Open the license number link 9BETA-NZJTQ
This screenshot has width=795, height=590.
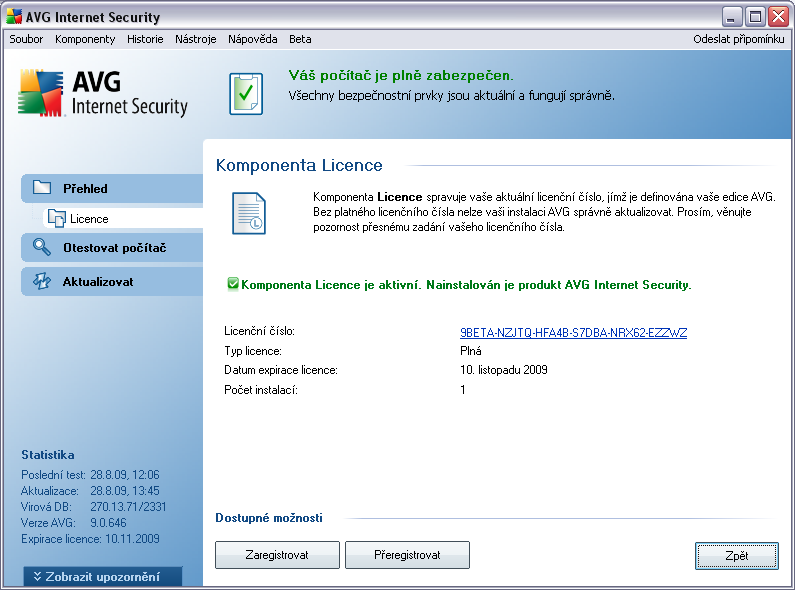pos(573,333)
